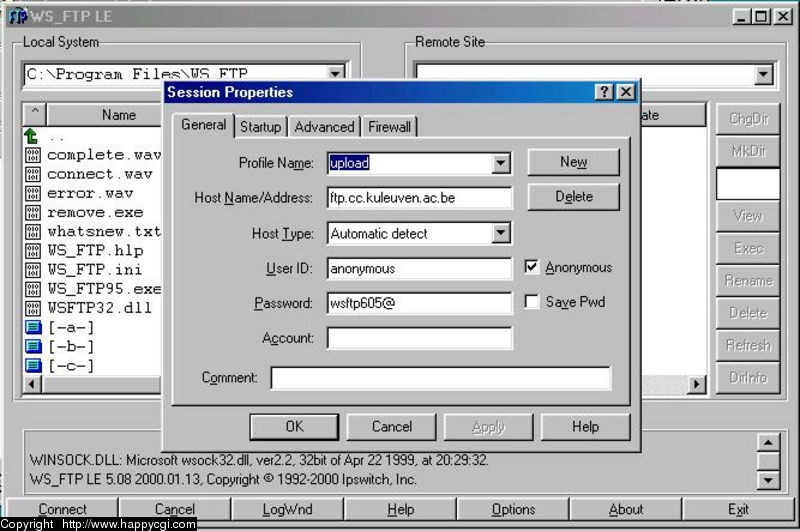
Task: Click the log window scroll up arrow
Action: click(x=768, y=442)
